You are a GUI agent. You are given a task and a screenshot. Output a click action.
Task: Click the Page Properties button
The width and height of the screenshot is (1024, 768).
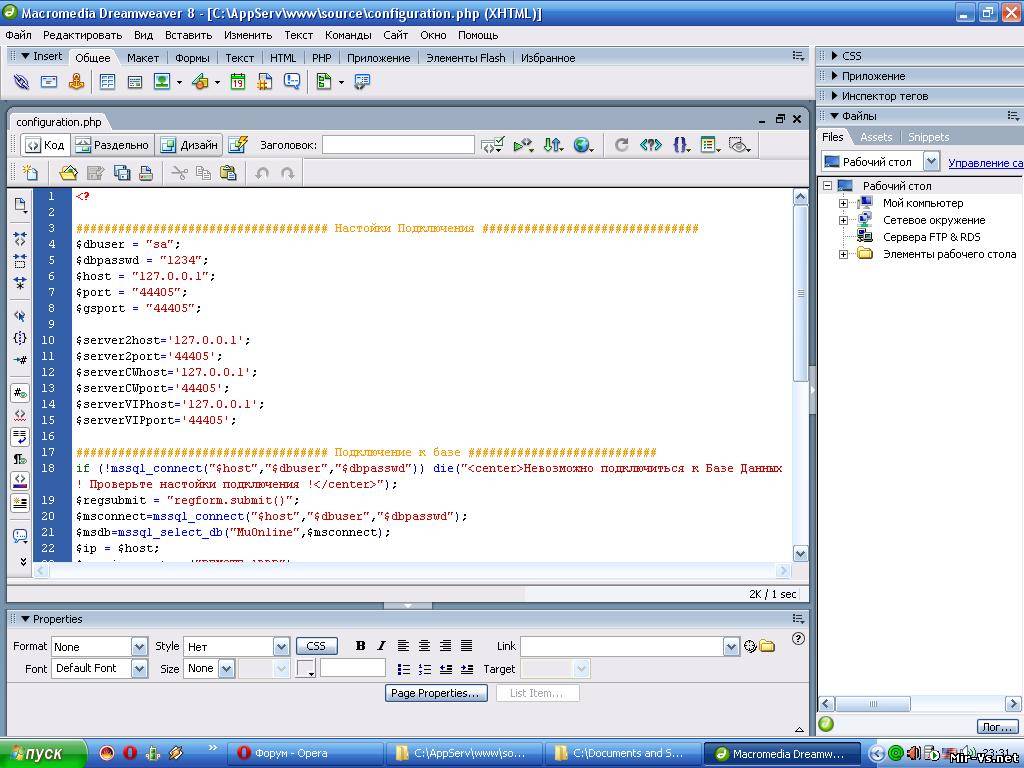(x=434, y=693)
